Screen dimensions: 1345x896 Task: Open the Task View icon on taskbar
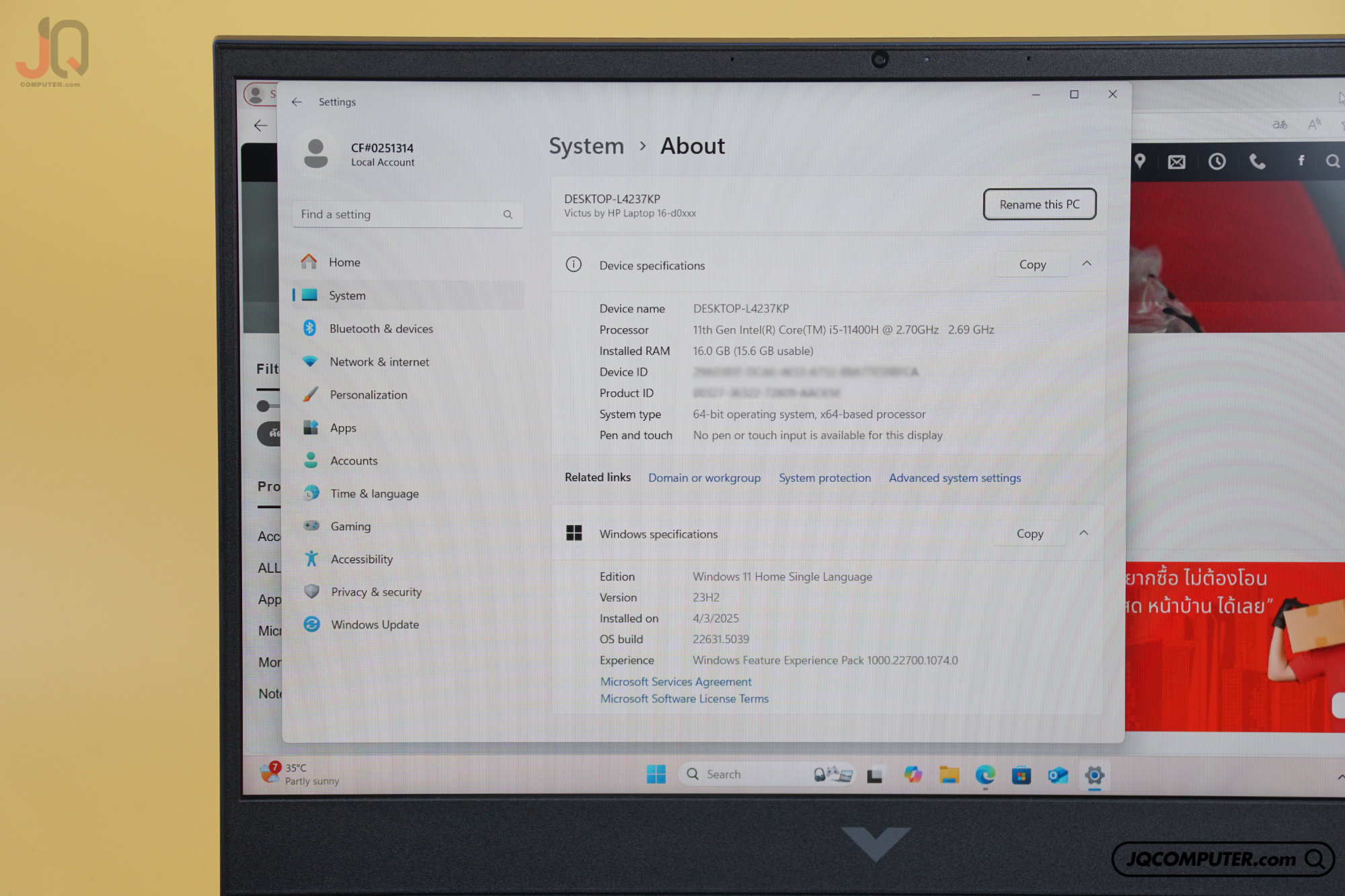pos(874,776)
